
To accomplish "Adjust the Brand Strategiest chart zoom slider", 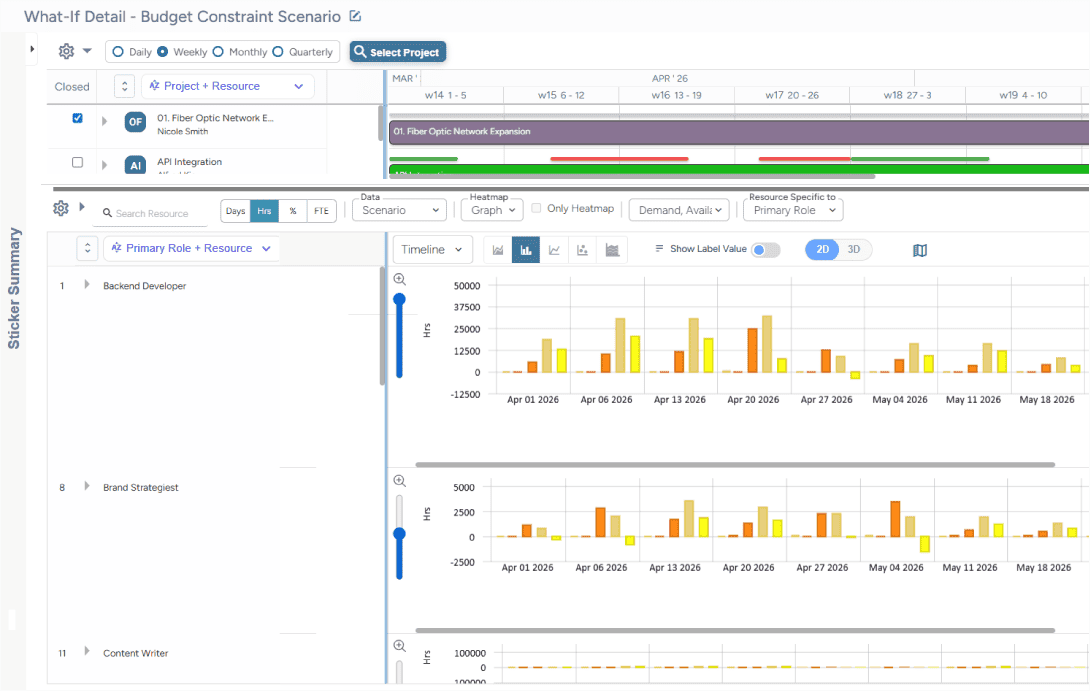I will (x=400, y=534).
